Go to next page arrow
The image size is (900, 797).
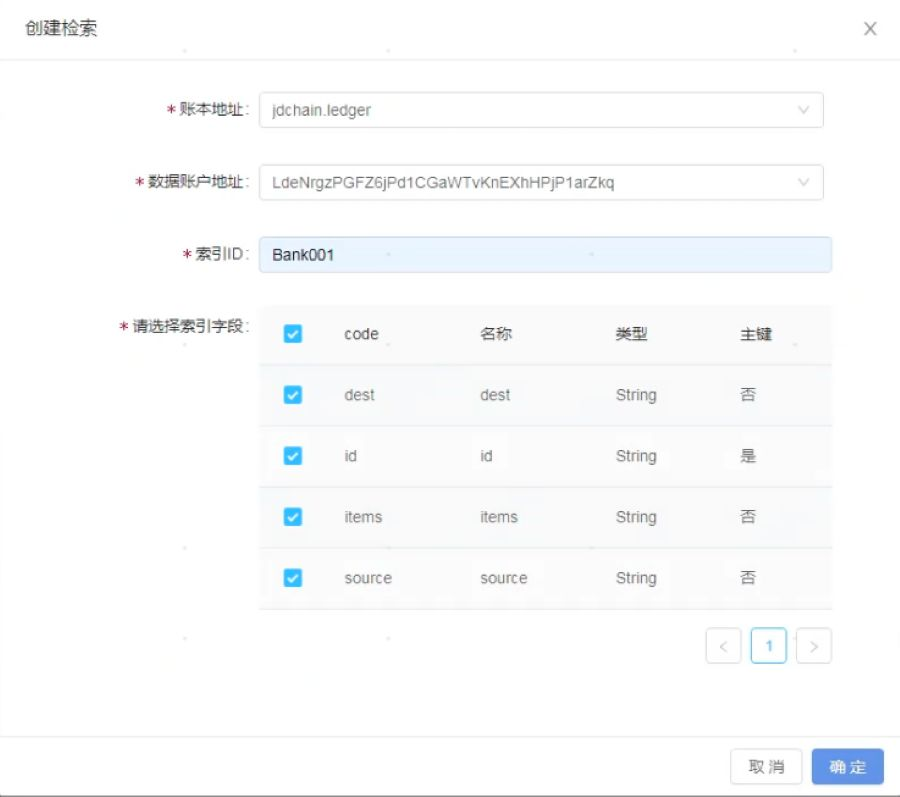[813, 646]
